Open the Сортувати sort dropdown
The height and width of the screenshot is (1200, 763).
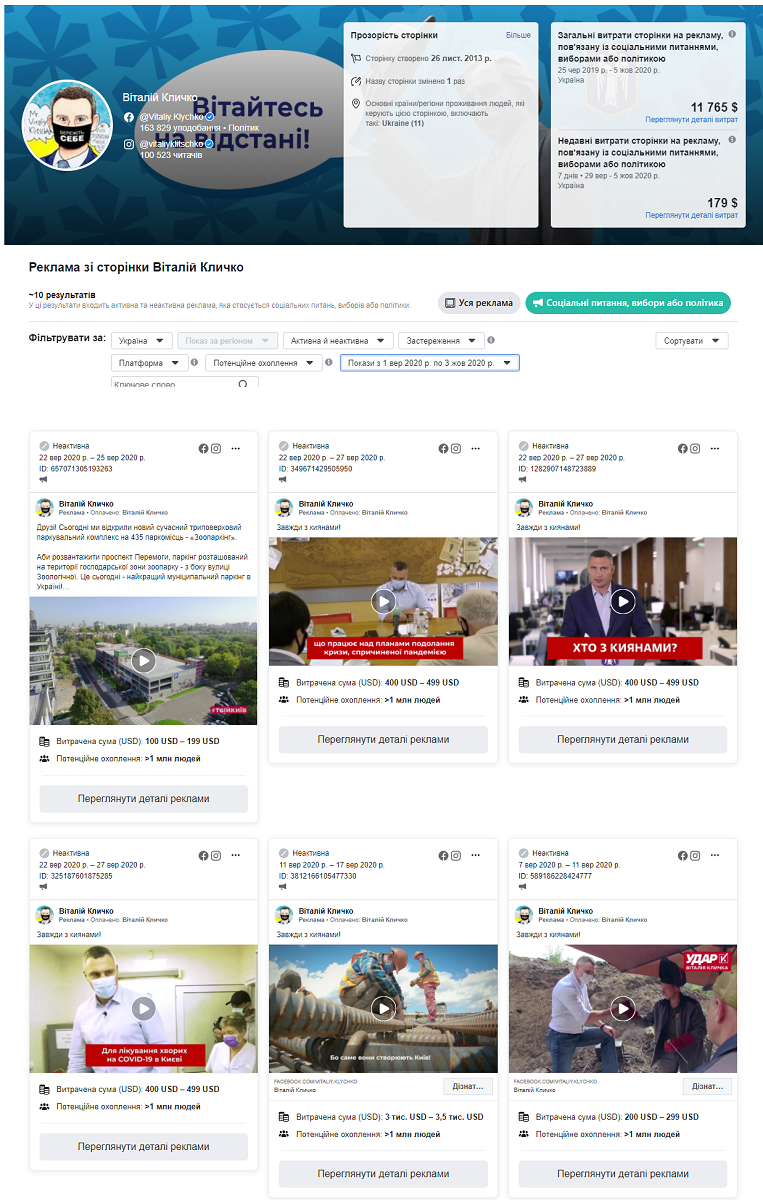(692, 341)
